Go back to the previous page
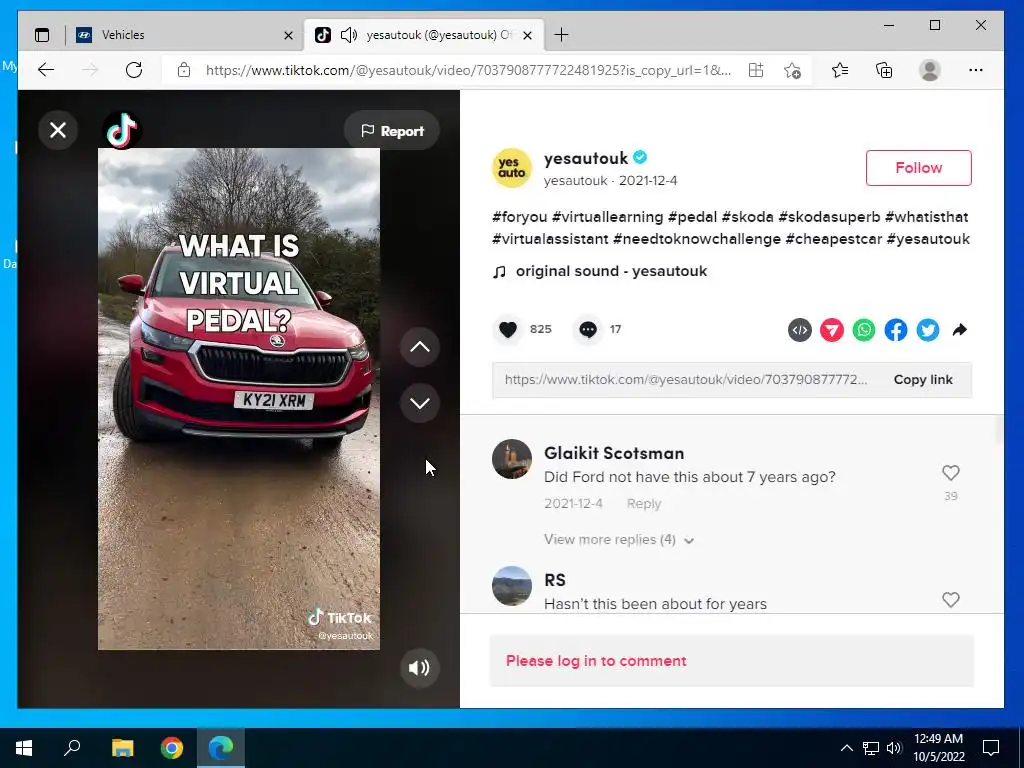This screenshot has height=768, width=1024. [46, 70]
